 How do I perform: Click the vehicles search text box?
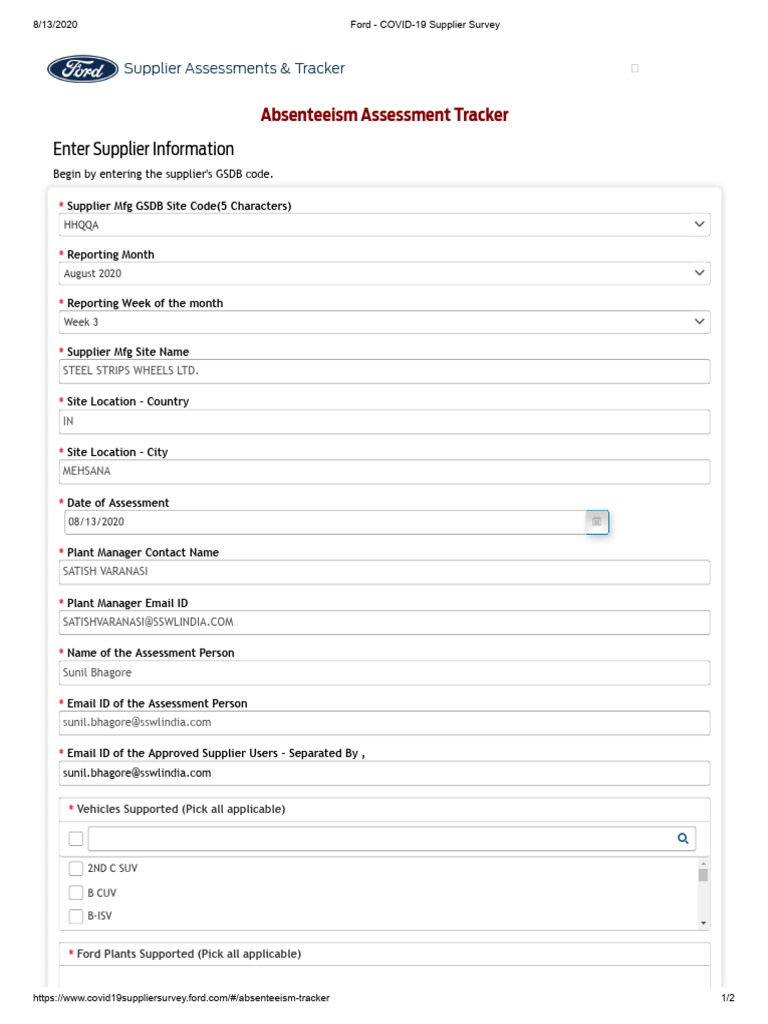378,839
